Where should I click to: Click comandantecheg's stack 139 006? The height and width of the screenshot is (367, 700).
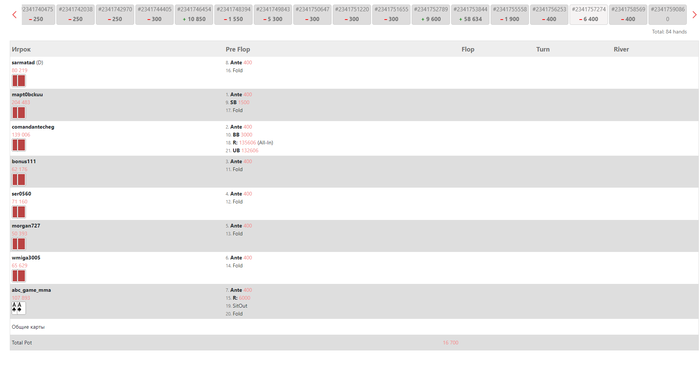21,135
